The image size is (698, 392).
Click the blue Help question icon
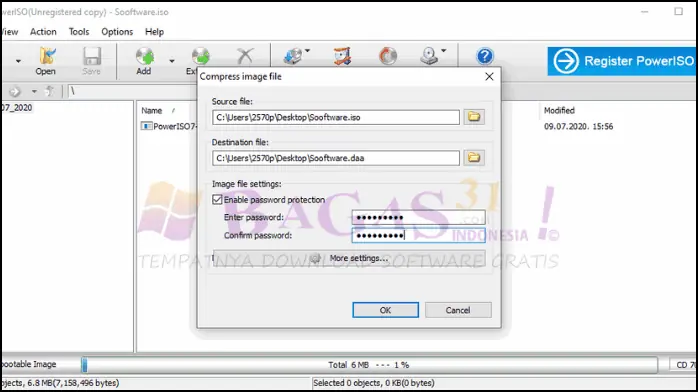point(484,56)
